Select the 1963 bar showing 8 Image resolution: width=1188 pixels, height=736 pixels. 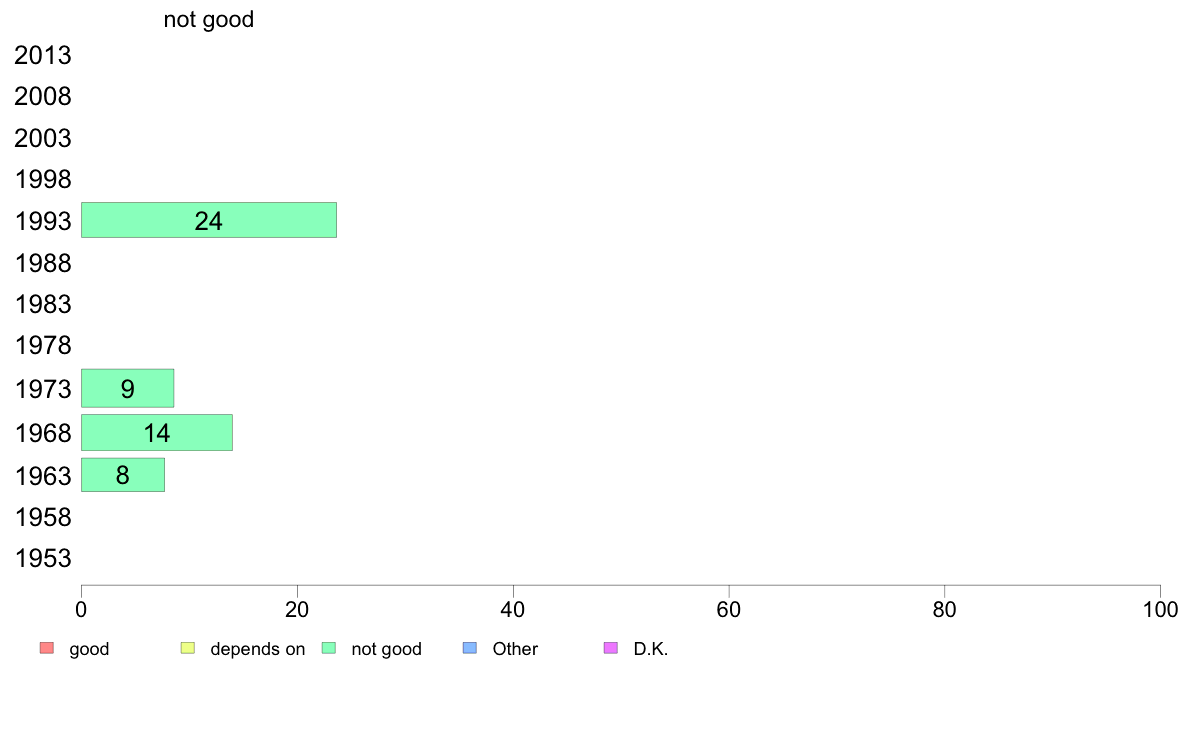point(123,474)
